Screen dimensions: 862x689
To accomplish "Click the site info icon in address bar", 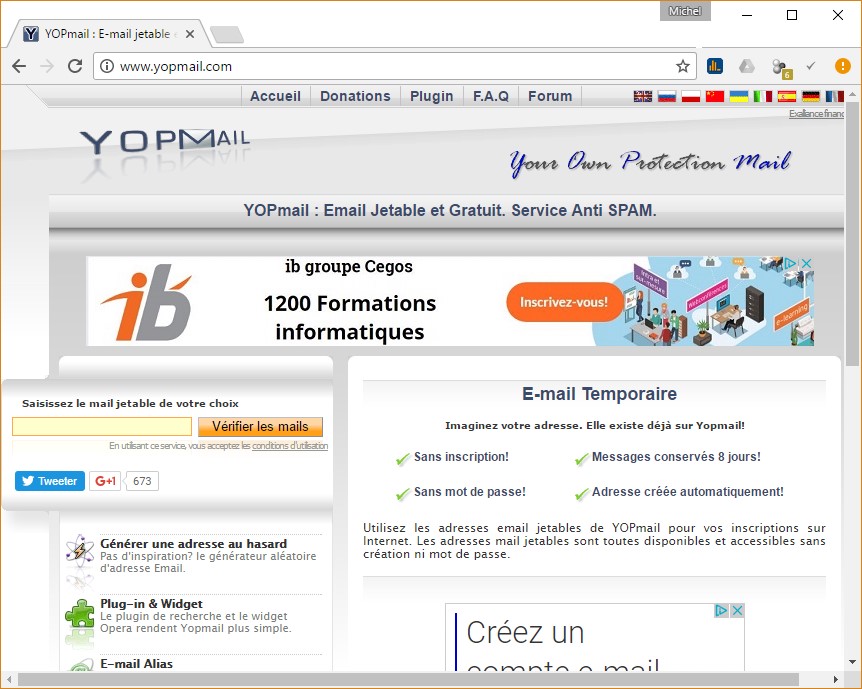I will [107, 67].
